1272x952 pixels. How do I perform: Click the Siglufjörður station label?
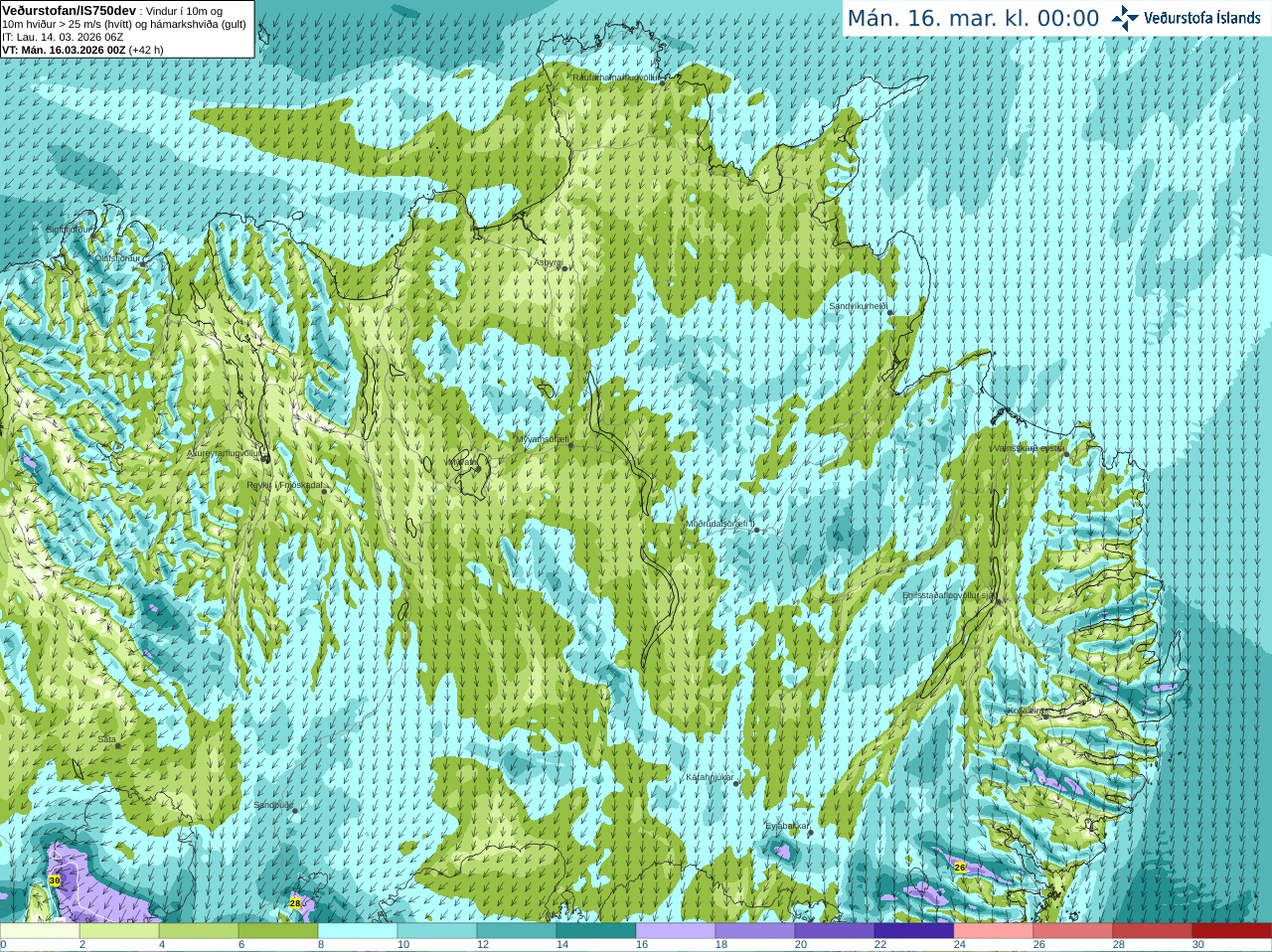[71, 229]
